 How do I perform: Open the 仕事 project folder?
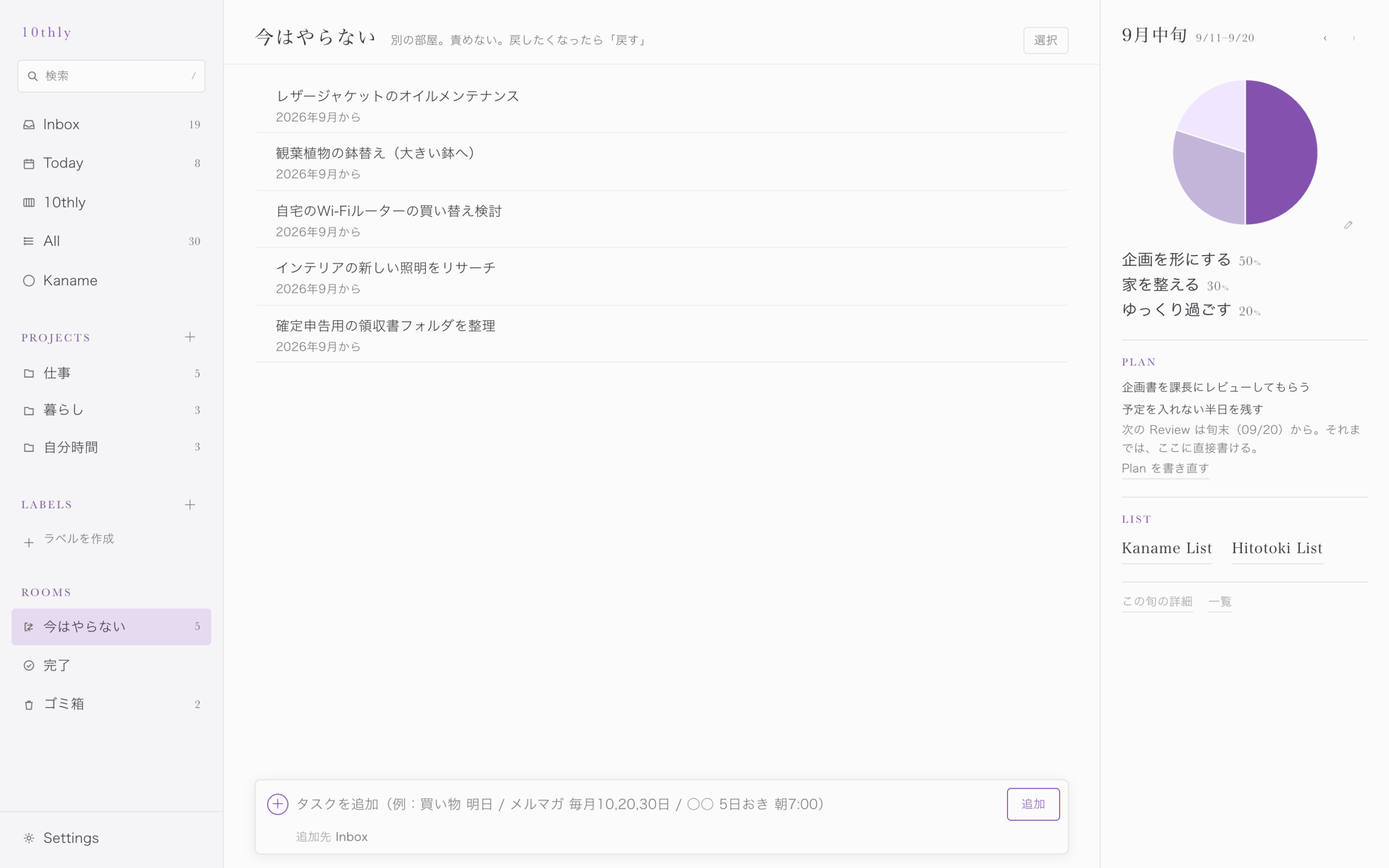pos(111,373)
